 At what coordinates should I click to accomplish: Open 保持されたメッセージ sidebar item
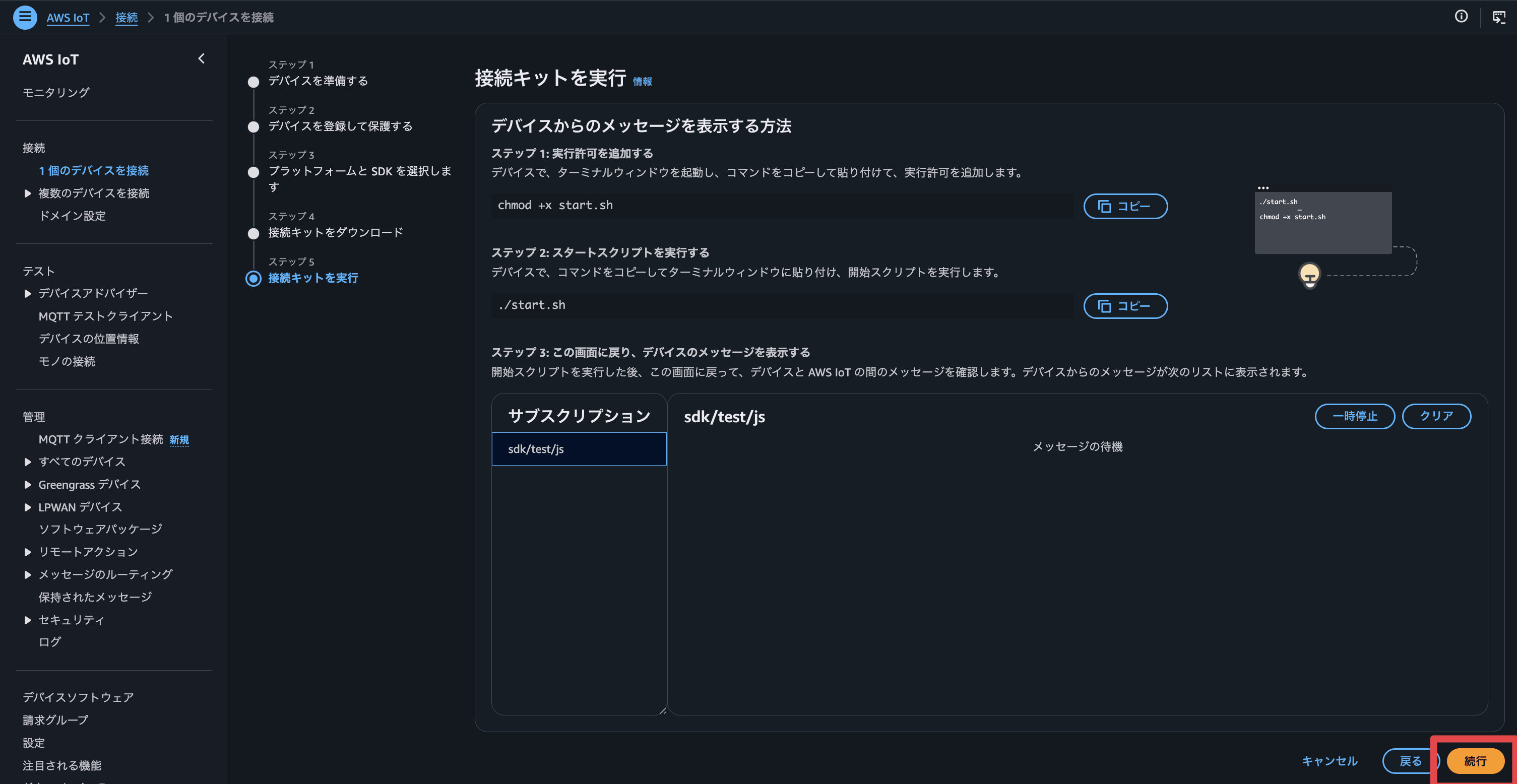coord(95,597)
